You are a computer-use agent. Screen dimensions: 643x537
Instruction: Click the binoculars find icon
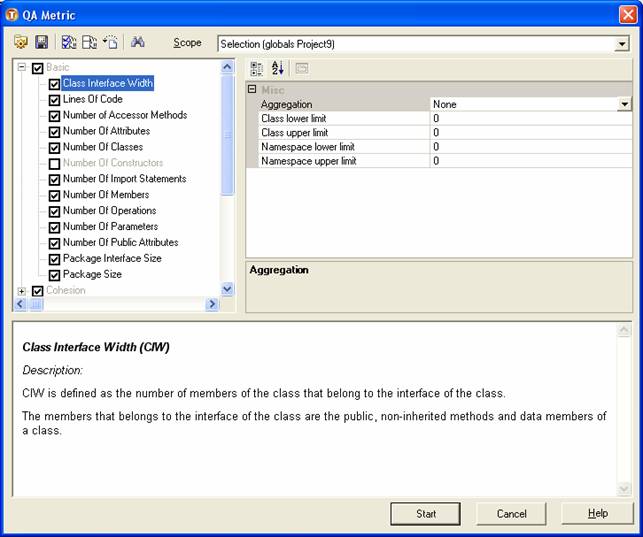(138, 43)
